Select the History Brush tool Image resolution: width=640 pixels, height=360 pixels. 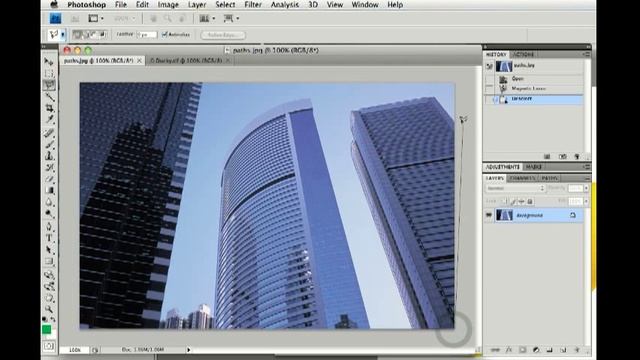pyautogui.click(x=49, y=167)
